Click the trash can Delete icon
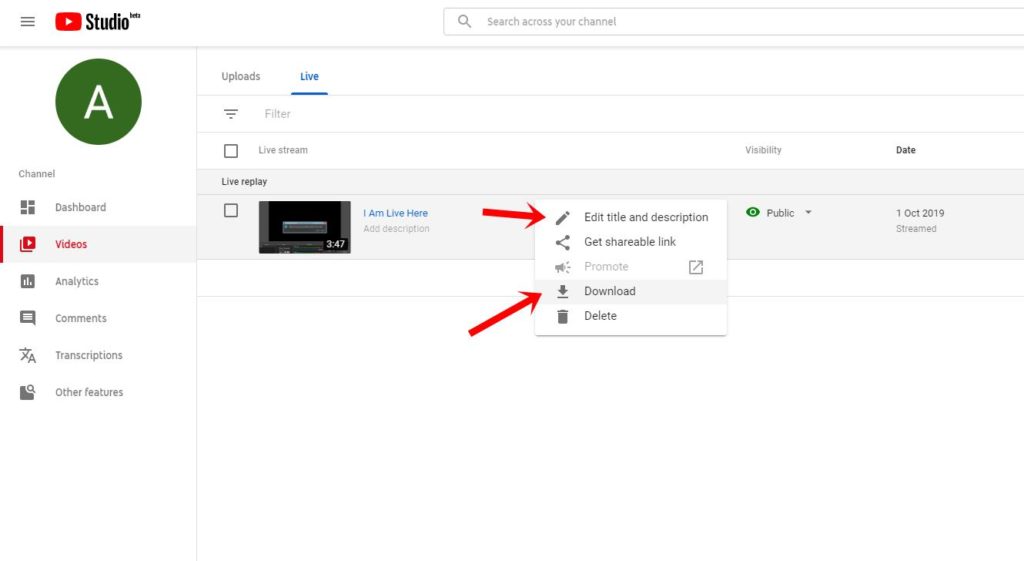The height and width of the screenshot is (561, 1024). [562, 316]
